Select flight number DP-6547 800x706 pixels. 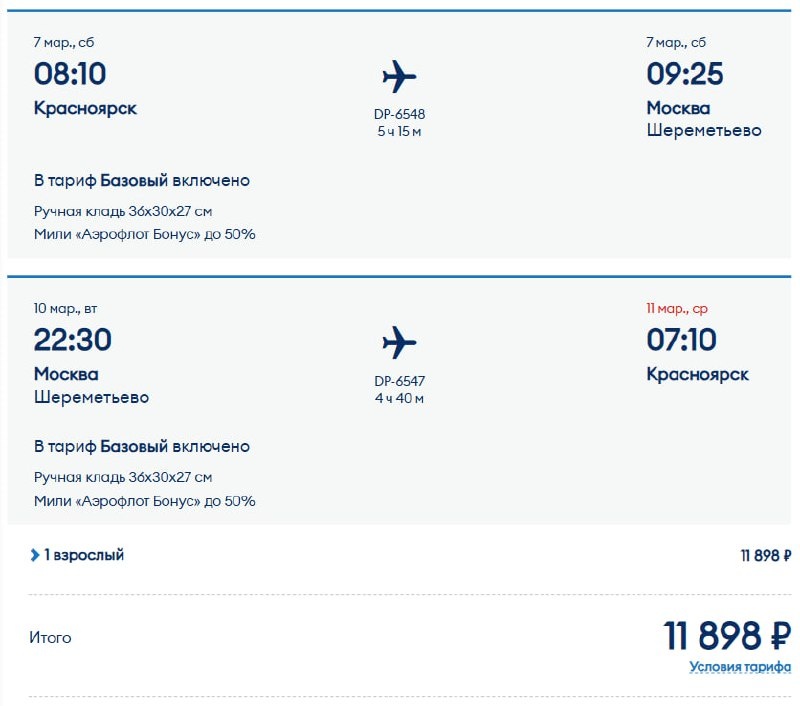point(399,381)
